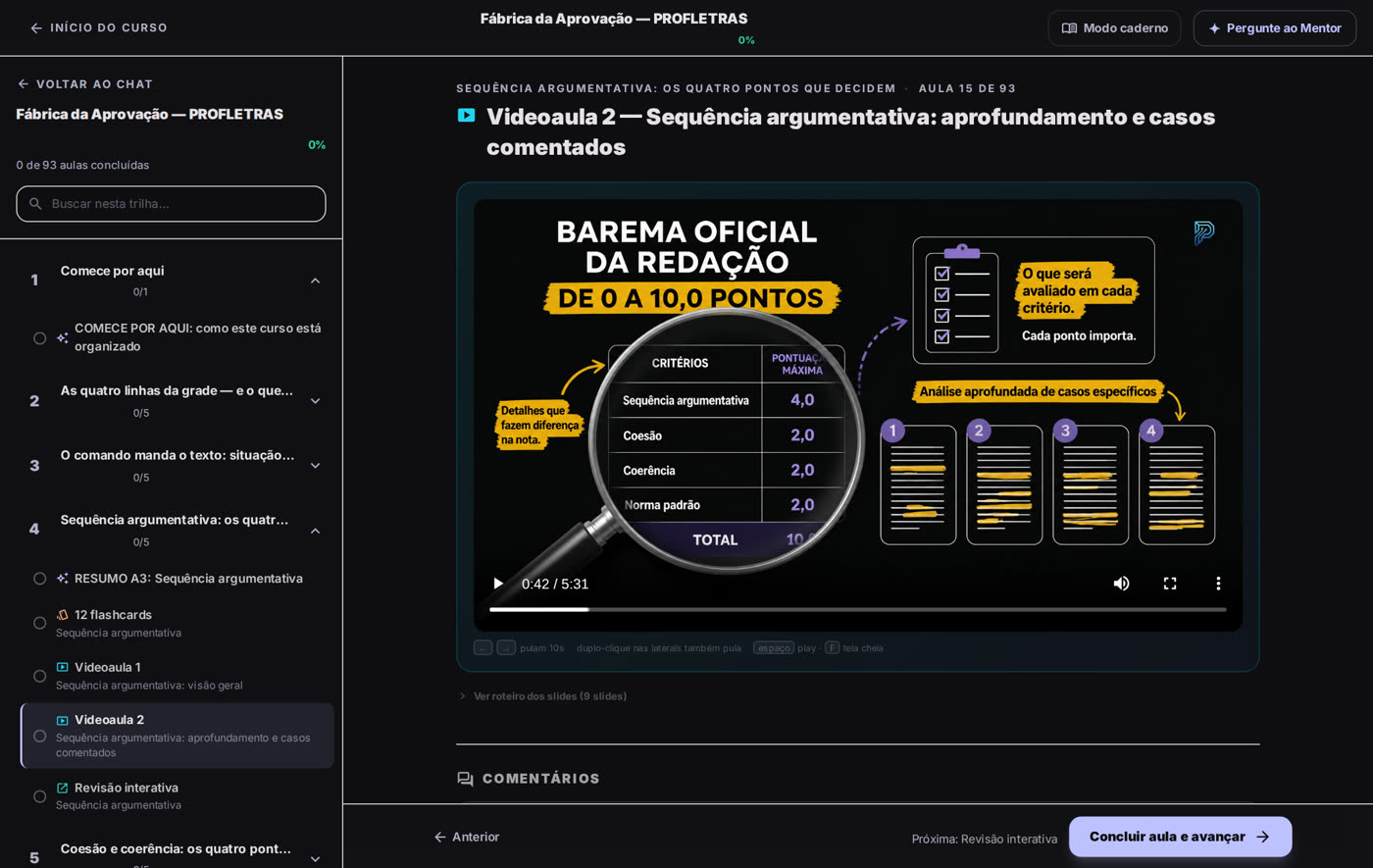Seek on the video progress bar
Image resolution: width=1373 pixels, height=868 pixels.
point(858,610)
